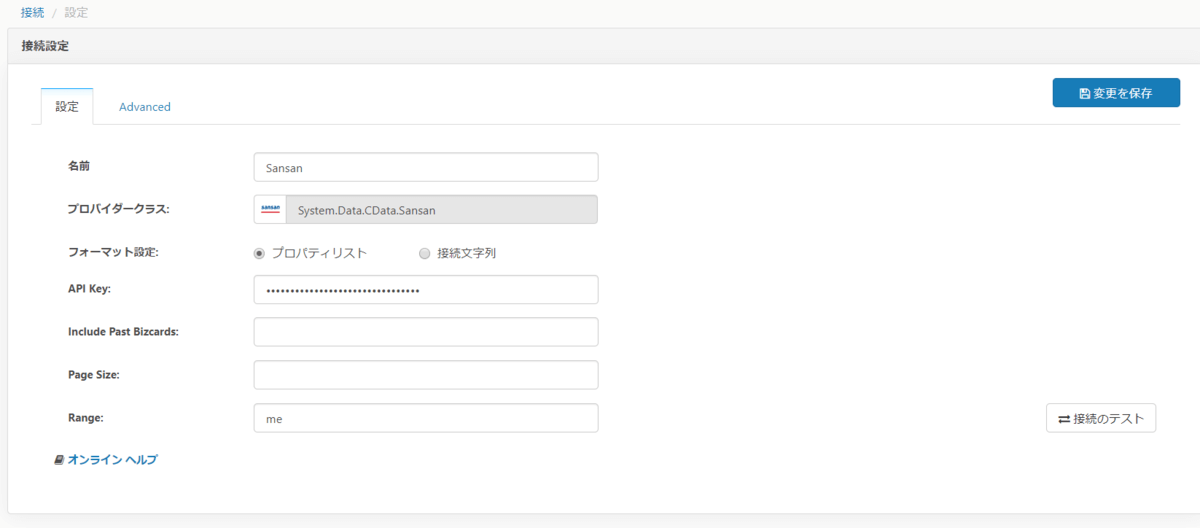Screen dimensions: 1200x528
Task: Focus the 名前 field containing Sansan
Action: pyautogui.click(x=426, y=167)
